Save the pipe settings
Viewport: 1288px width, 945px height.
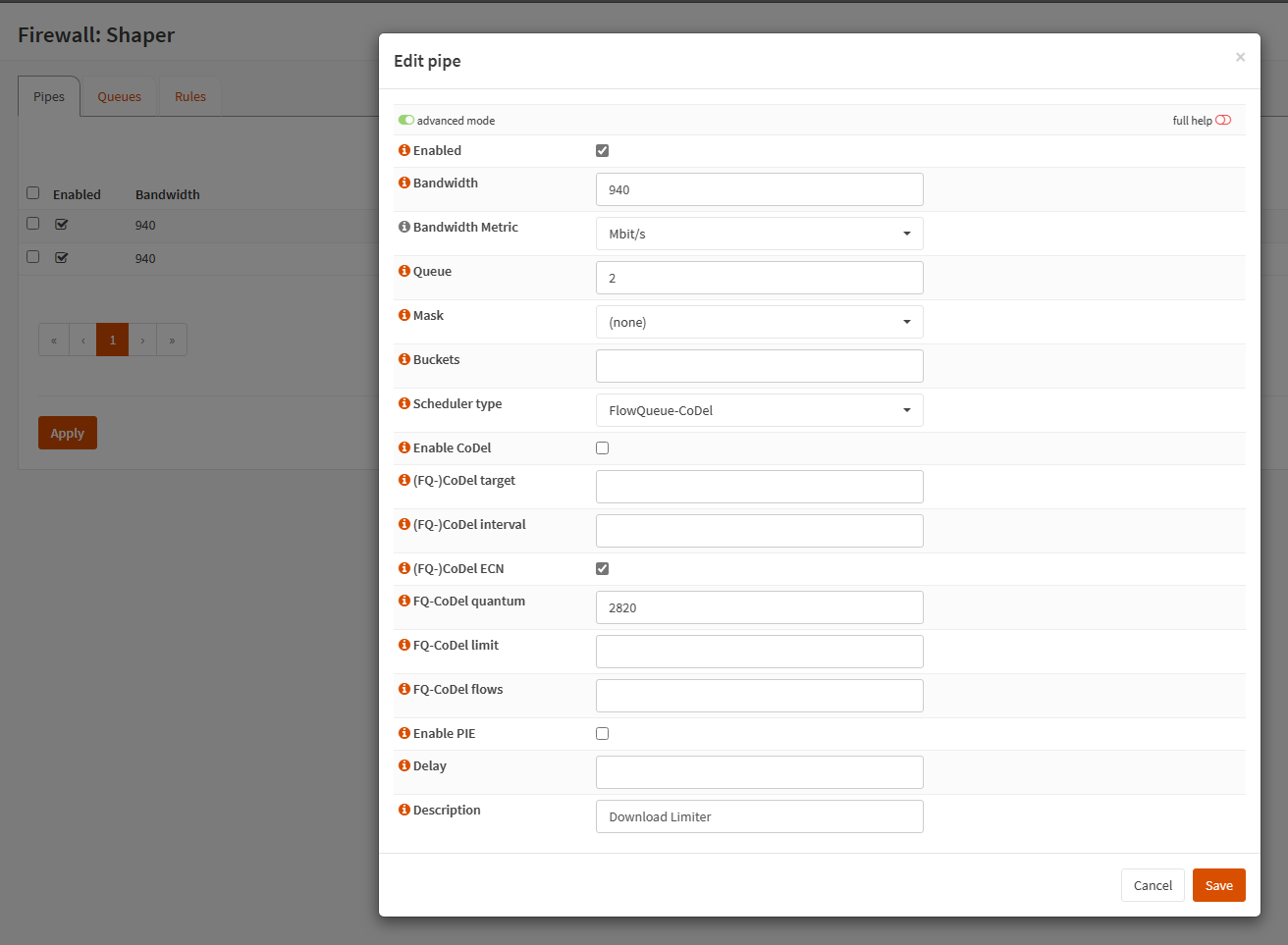[1218, 885]
